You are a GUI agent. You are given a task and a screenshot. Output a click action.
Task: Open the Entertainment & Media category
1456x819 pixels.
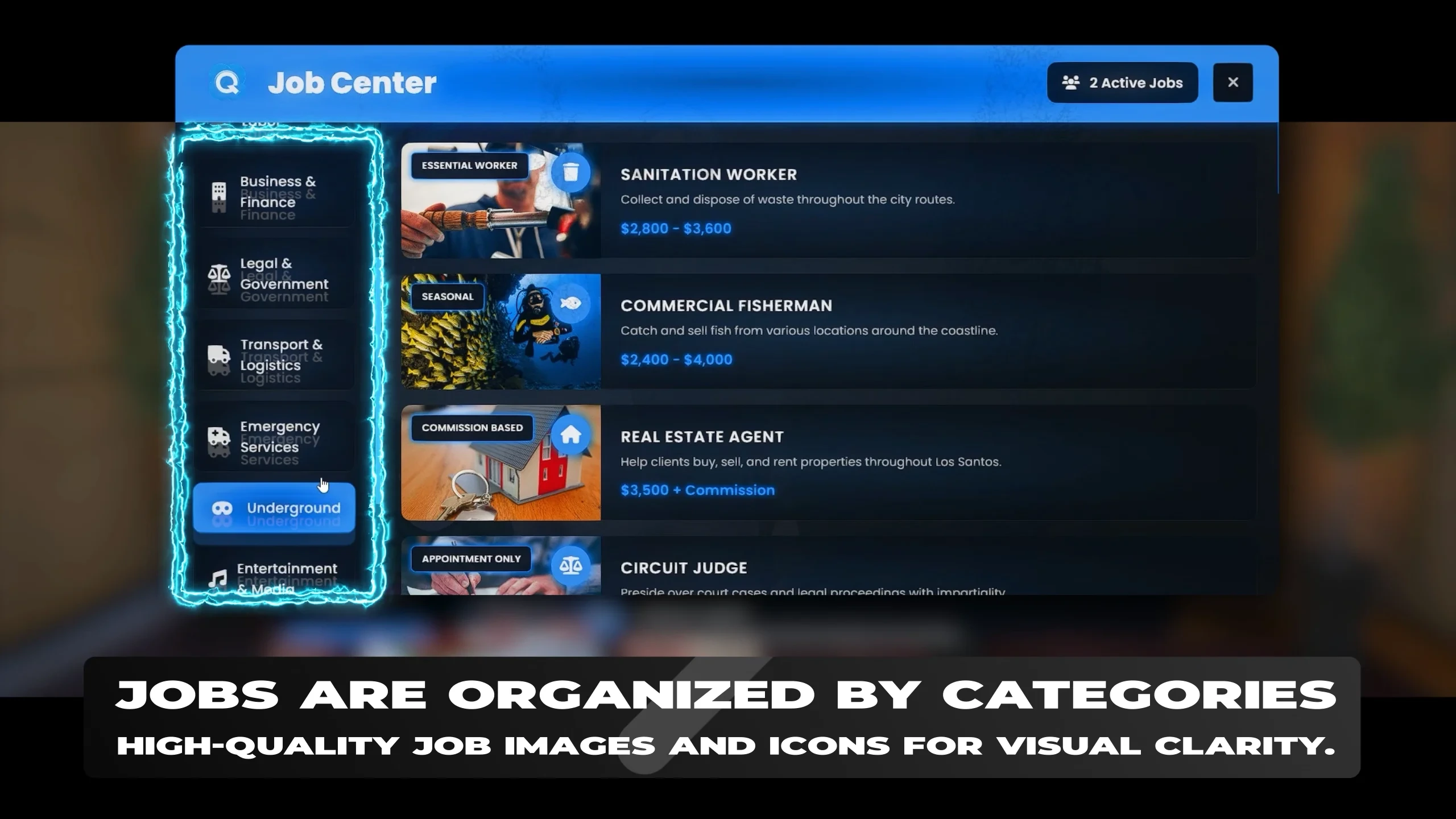[x=274, y=573]
